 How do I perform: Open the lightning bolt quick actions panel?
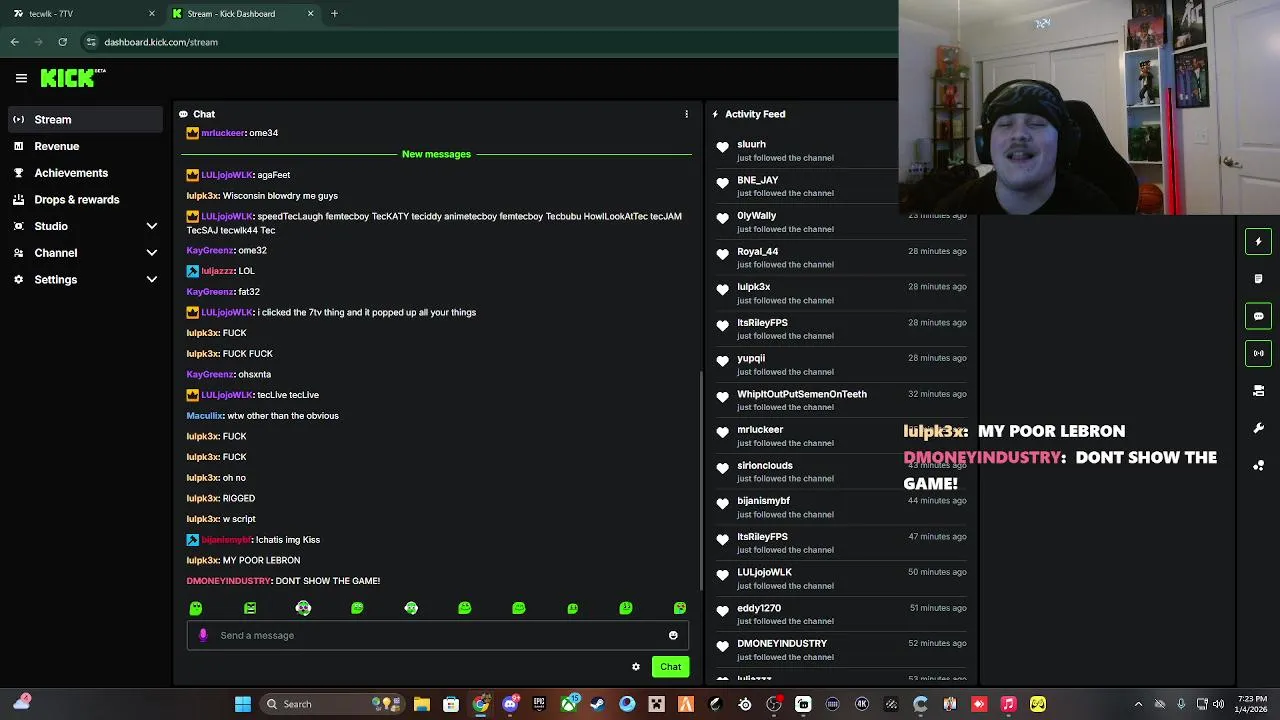click(x=1258, y=241)
